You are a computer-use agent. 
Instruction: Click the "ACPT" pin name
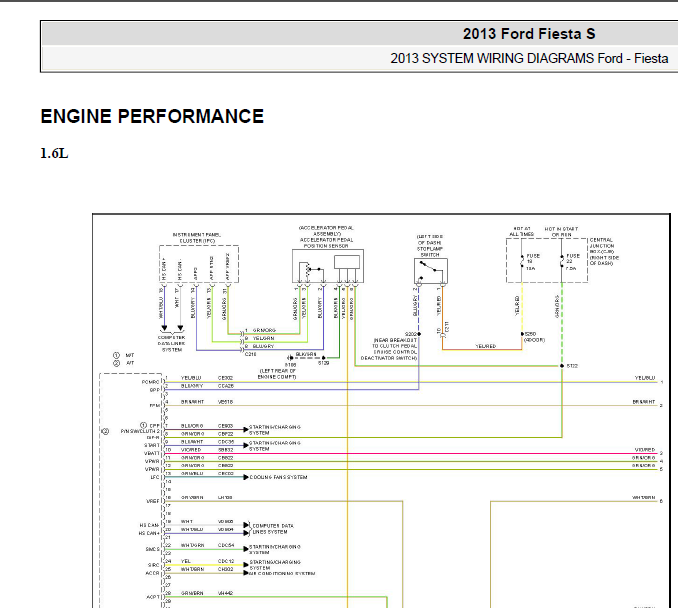153,597
